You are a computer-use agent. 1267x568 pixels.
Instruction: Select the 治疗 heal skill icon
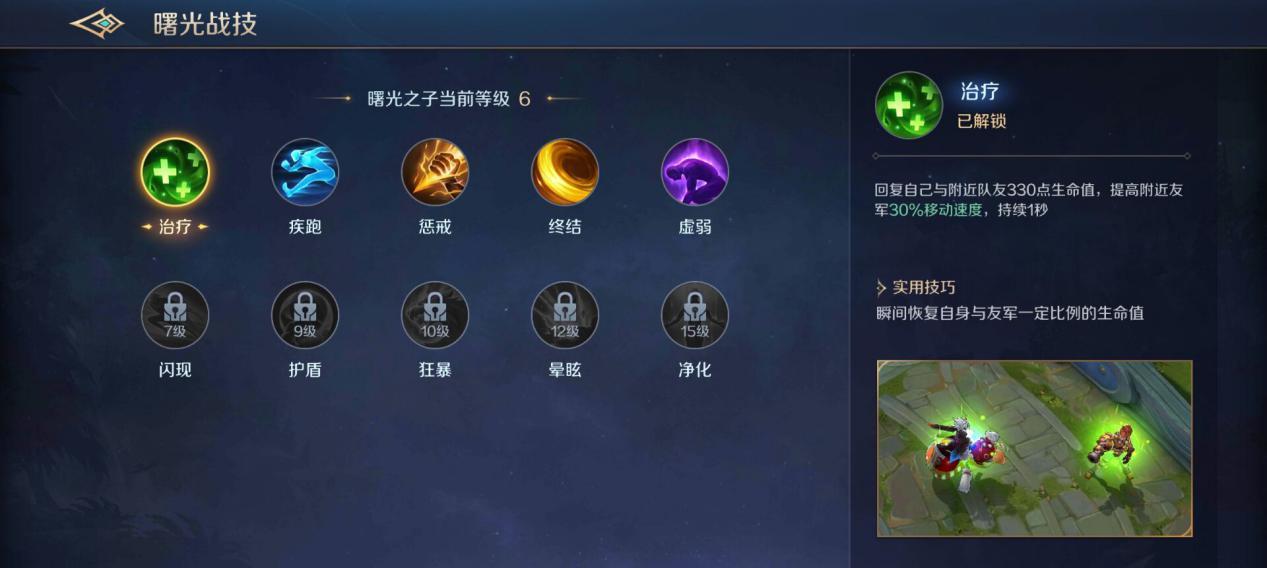click(175, 172)
